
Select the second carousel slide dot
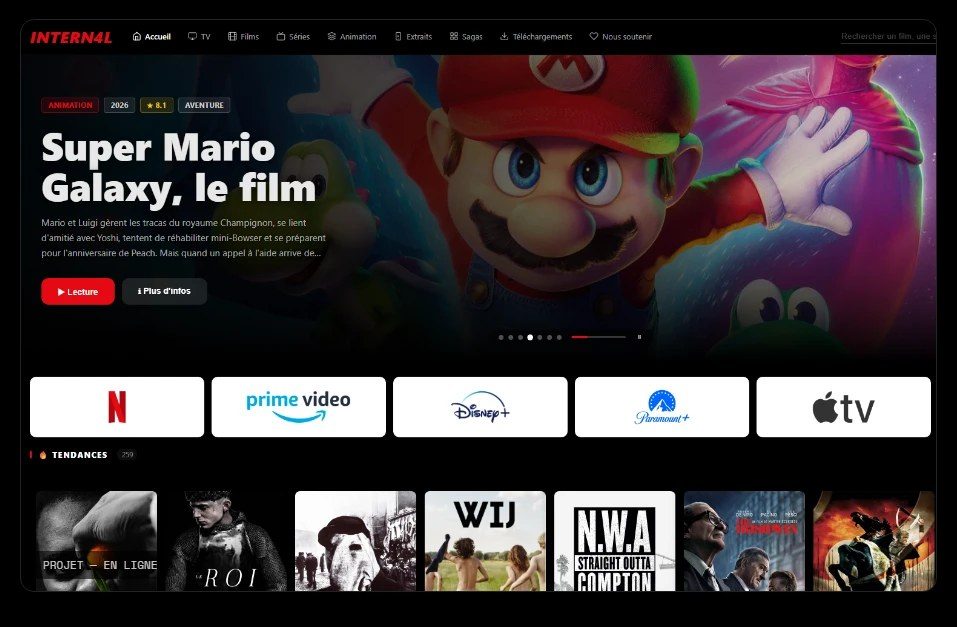point(511,337)
